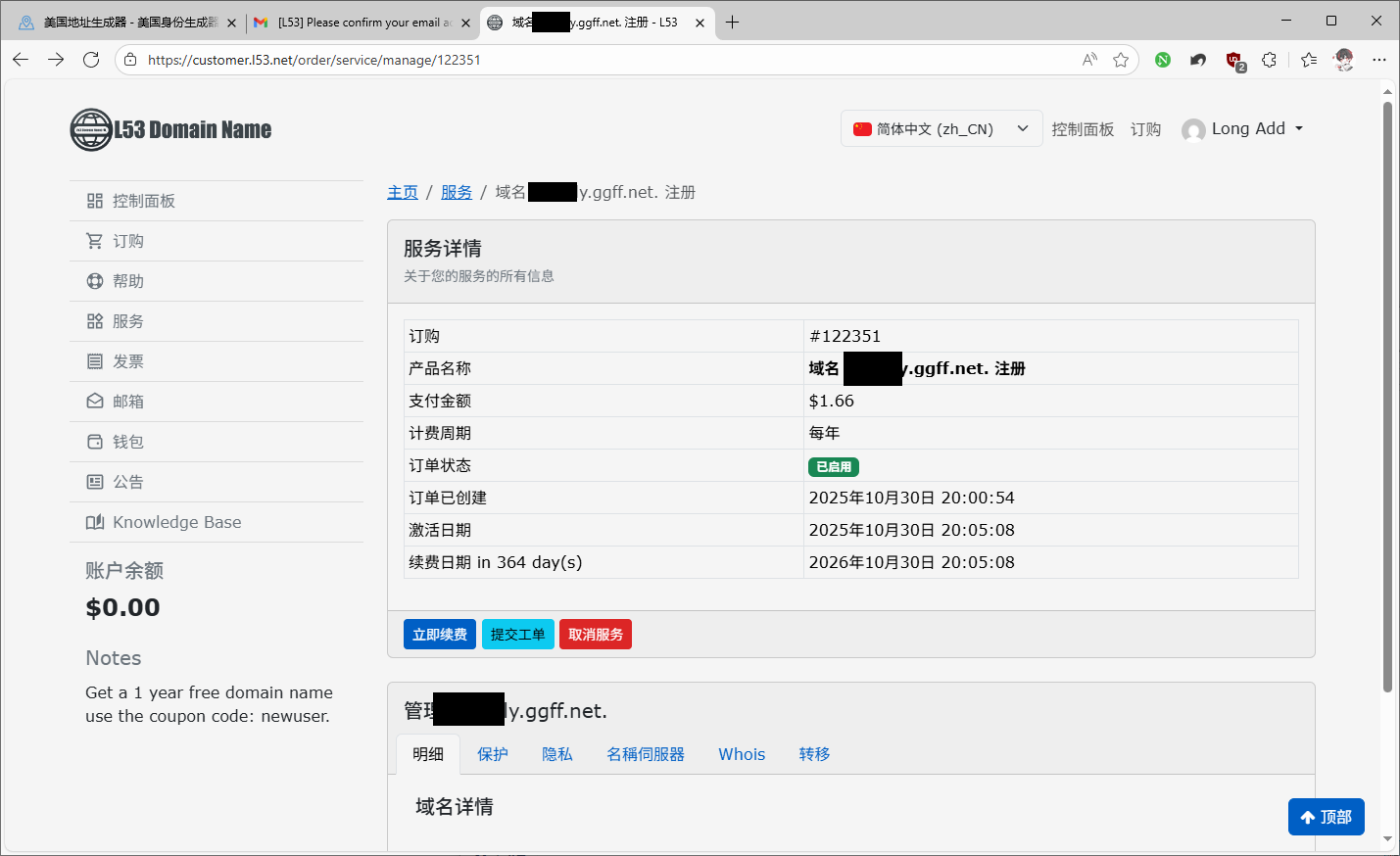Open the shopping cart 订购 sidebar item
1400x856 pixels.
[127, 241]
